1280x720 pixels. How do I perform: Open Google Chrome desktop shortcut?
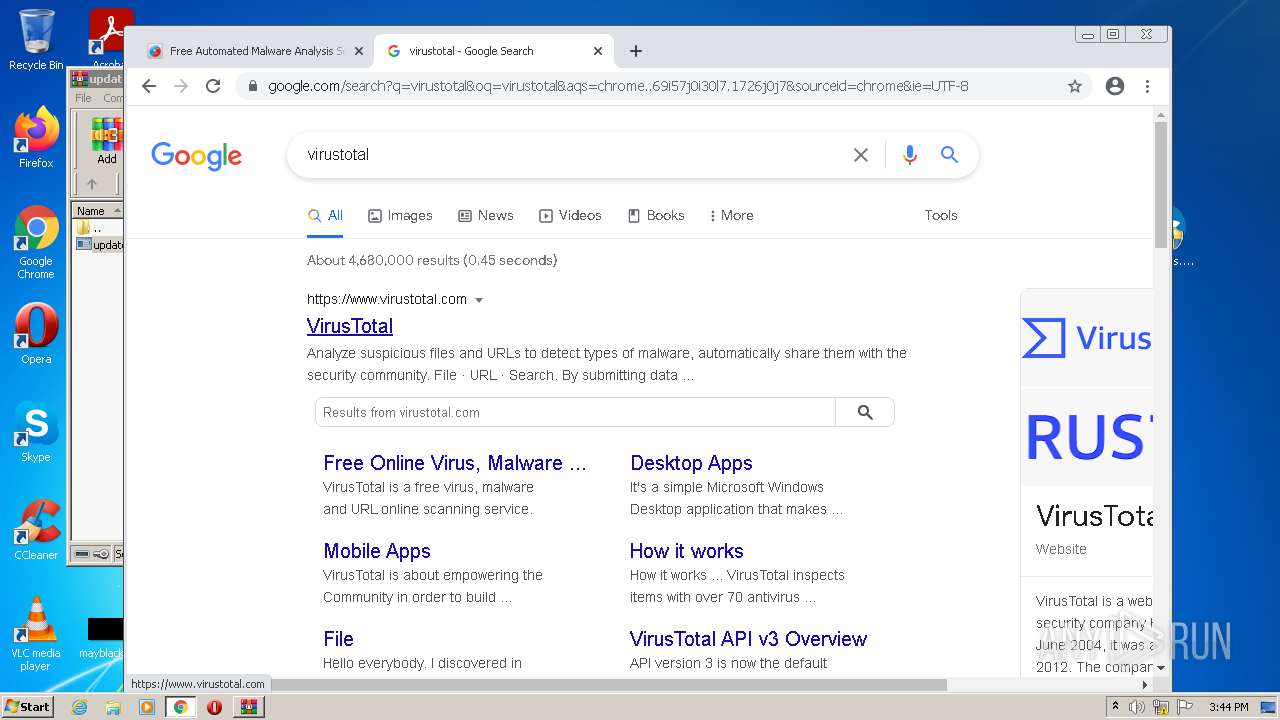coord(36,242)
